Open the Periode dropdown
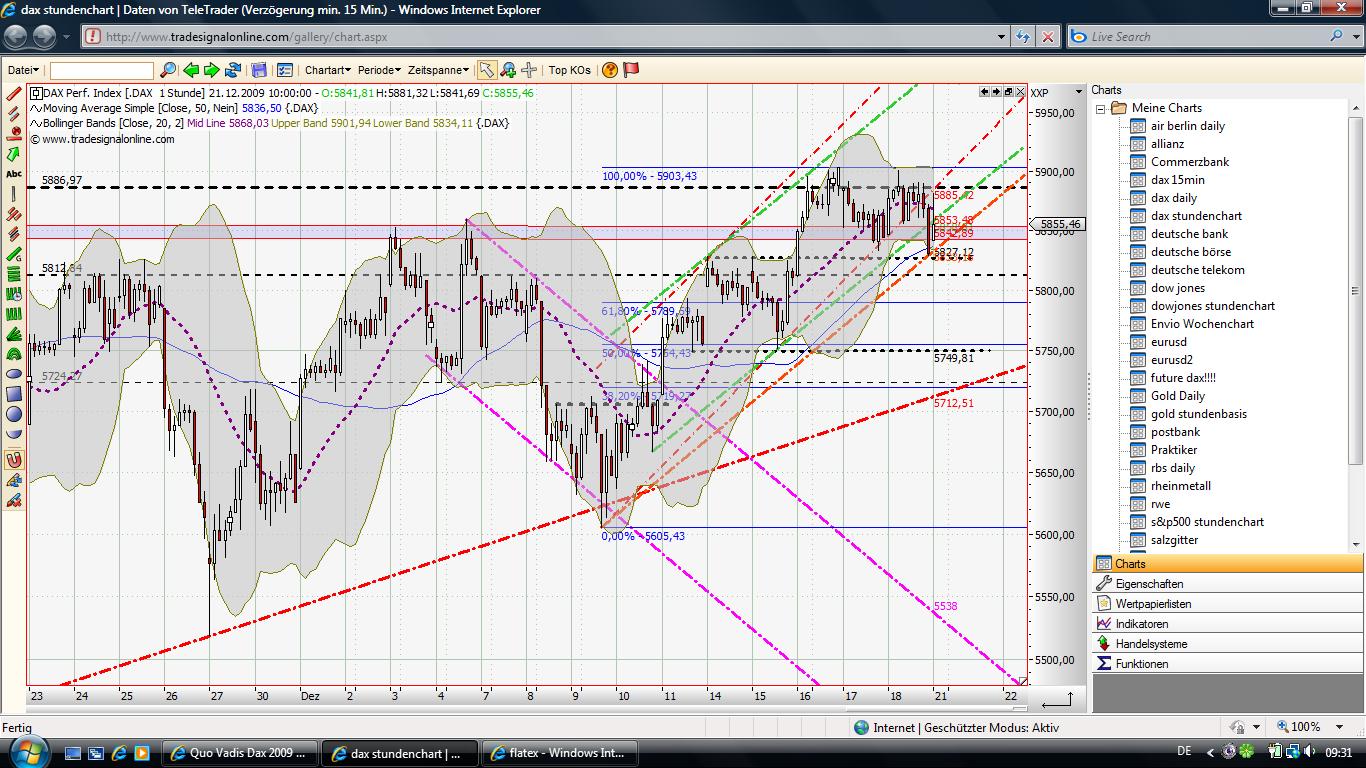This screenshot has height=768, width=1366. 379,70
